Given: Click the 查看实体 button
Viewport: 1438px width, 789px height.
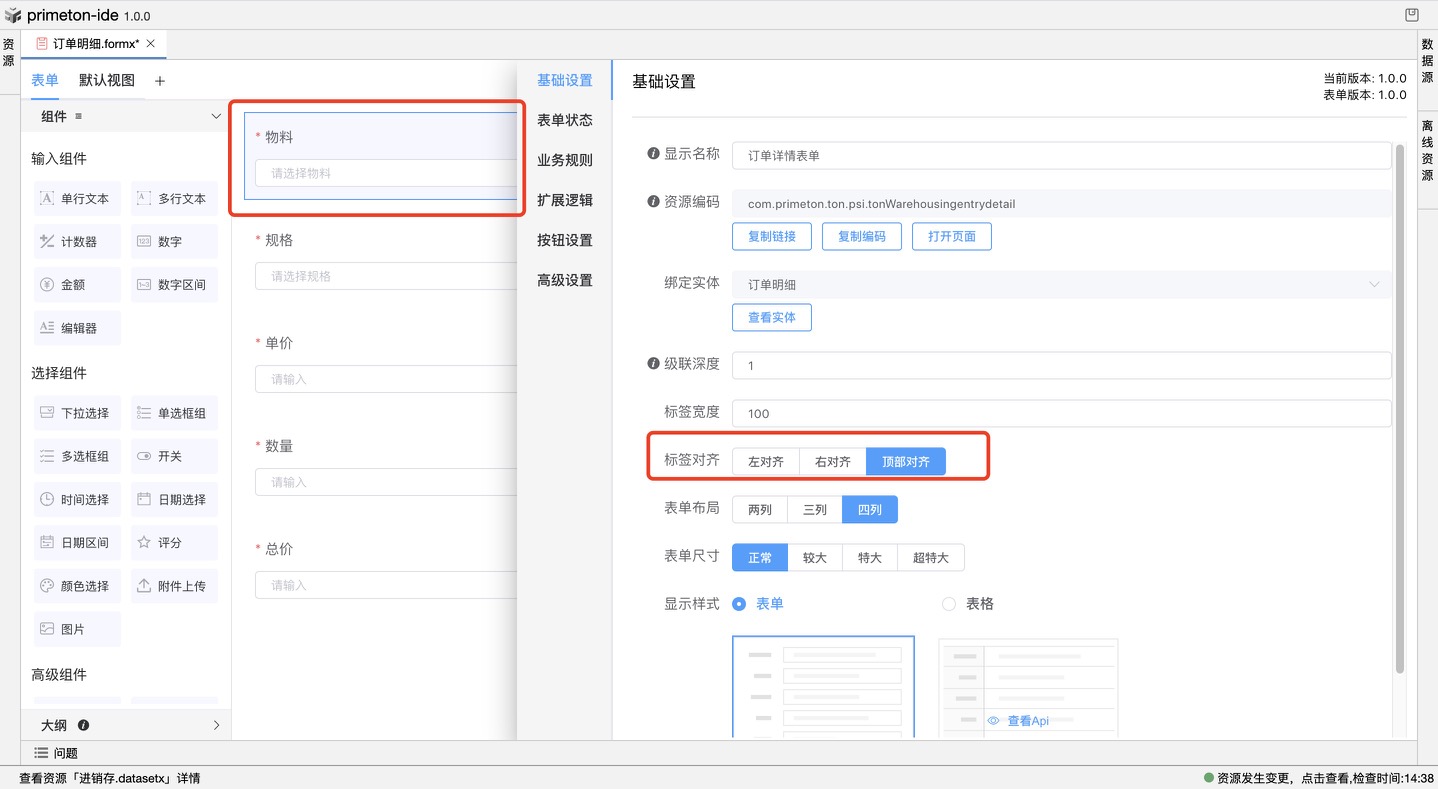Looking at the screenshot, I should [x=771, y=317].
